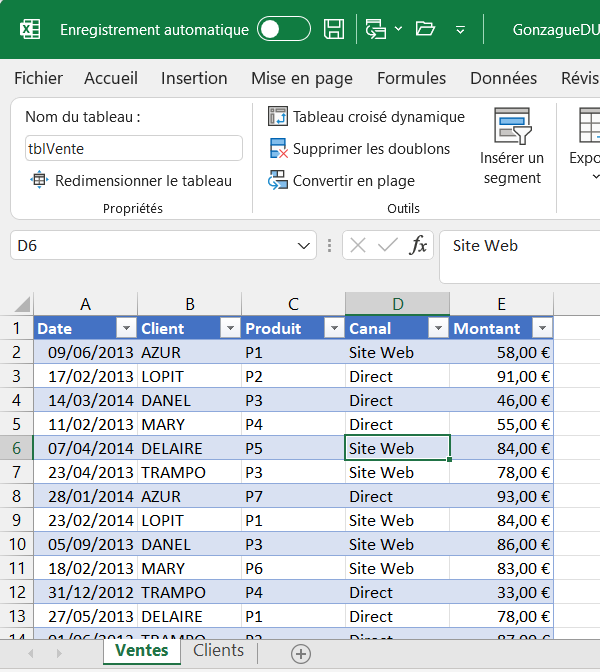This screenshot has height=672, width=600.
Task: Click the open folder icon
Action: pos(425,29)
